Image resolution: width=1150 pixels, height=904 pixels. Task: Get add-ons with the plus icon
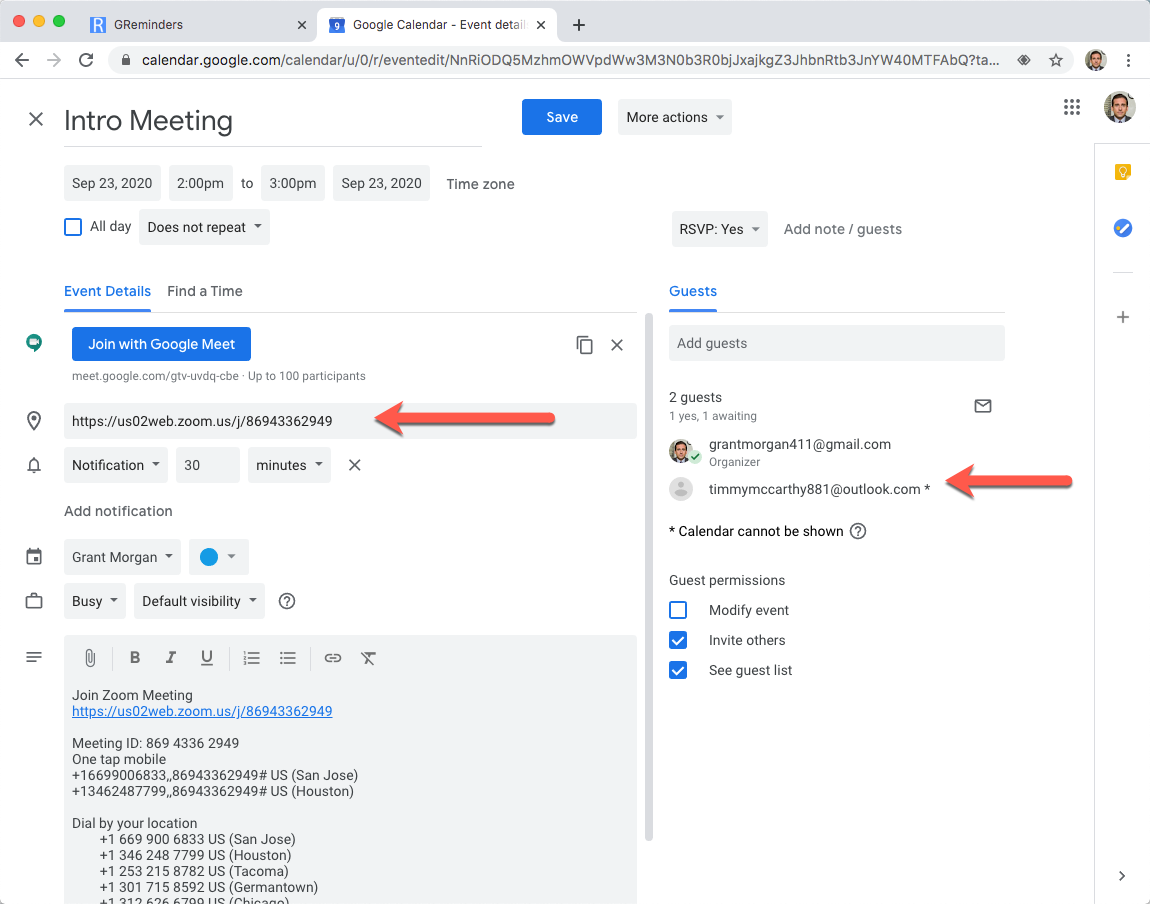(x=1122, y=317)
